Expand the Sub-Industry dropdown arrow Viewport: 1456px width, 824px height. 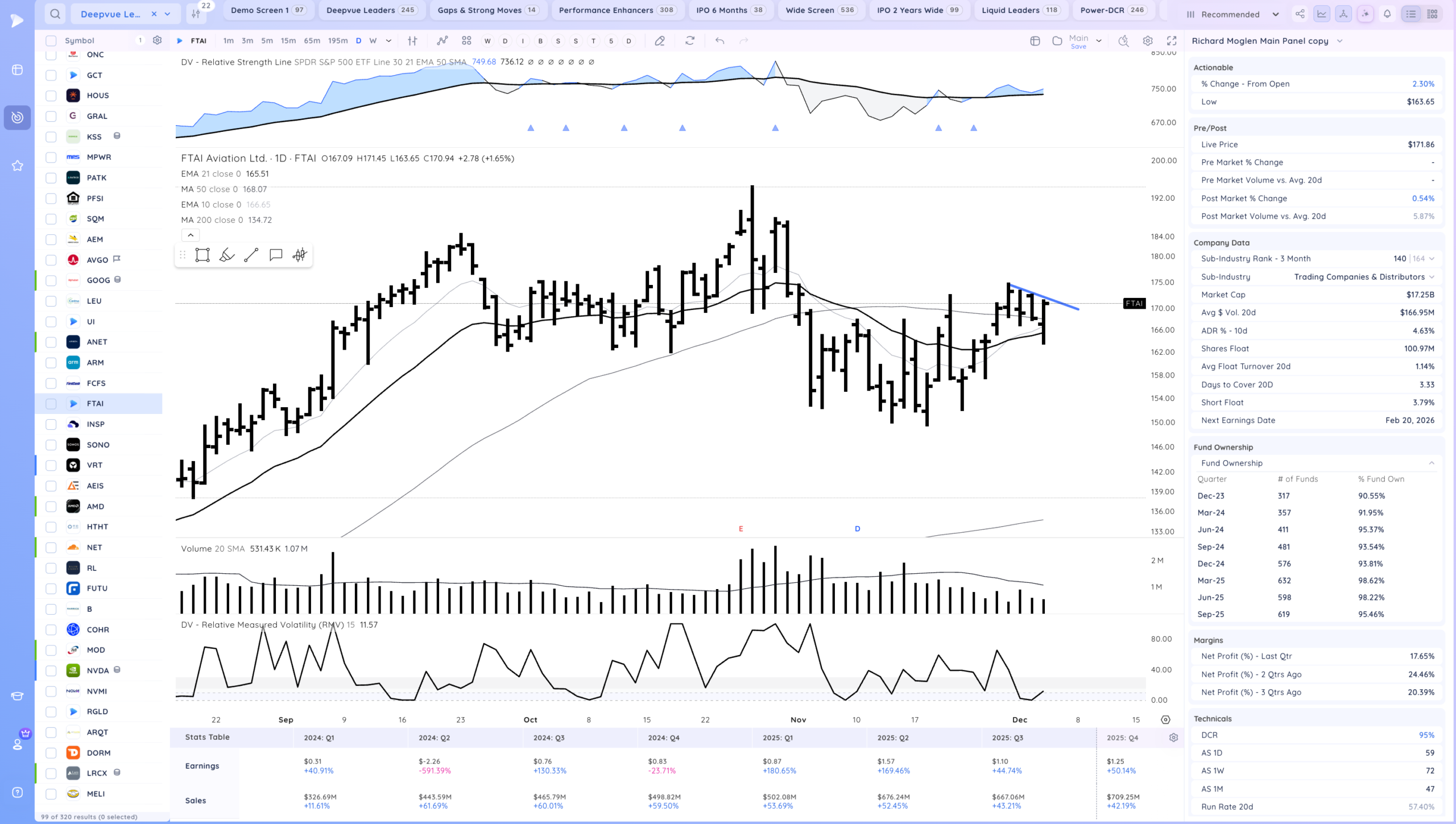click(1432, 277)
